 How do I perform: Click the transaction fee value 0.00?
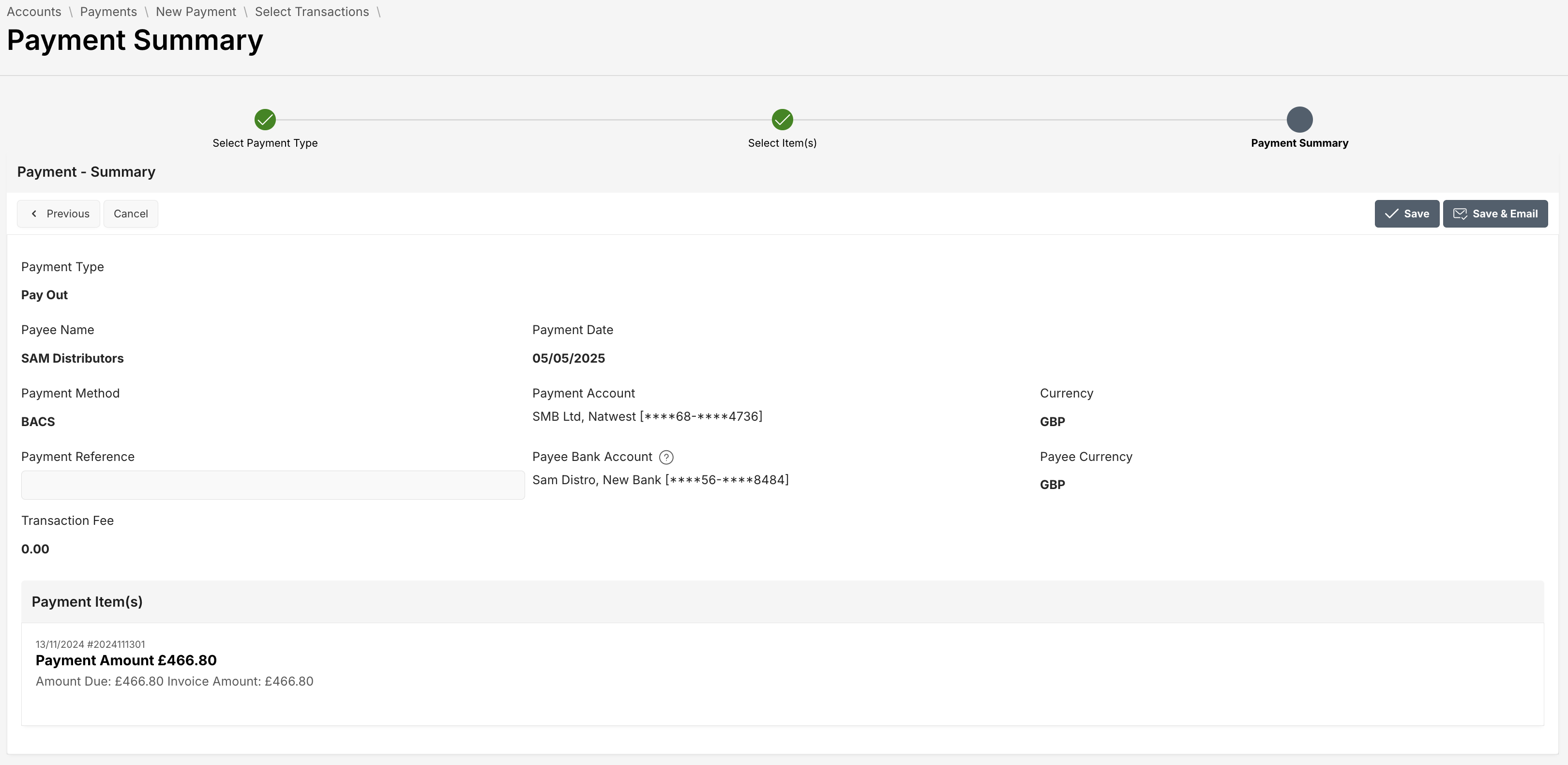[x=35, y=549]
